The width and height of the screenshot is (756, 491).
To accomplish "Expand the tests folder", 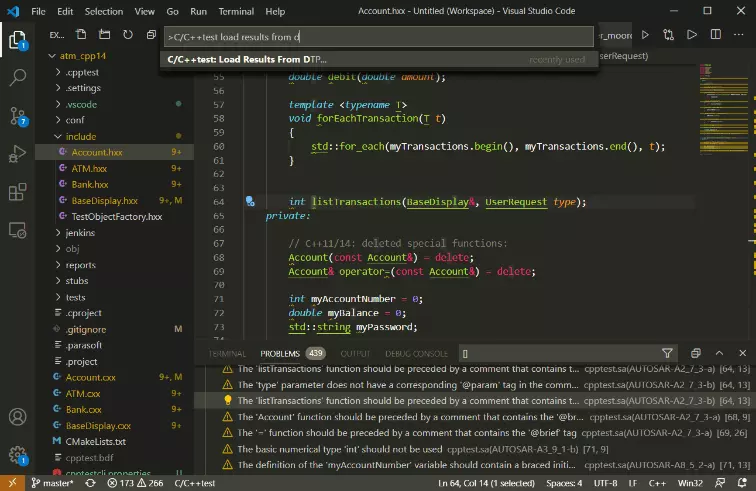I will pos(75,298).
